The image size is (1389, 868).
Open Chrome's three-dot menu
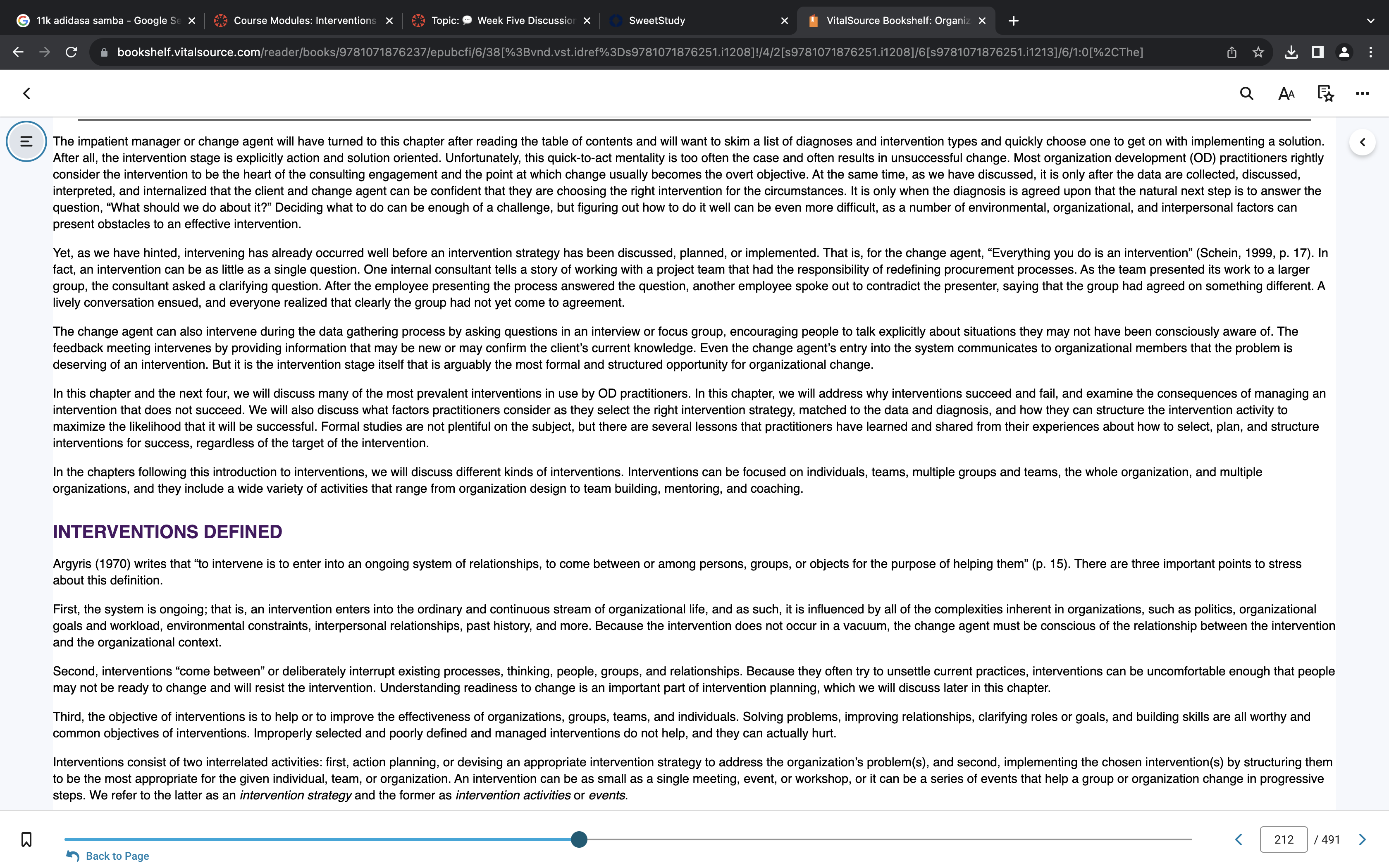click(x=1370, y=52)
